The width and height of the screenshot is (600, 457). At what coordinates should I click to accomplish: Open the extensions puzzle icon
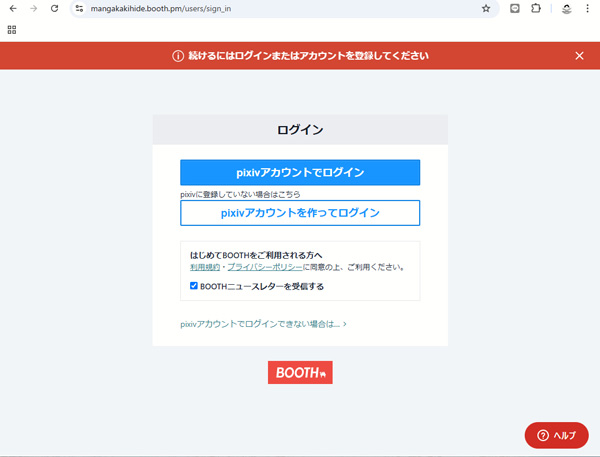point(536,8)
